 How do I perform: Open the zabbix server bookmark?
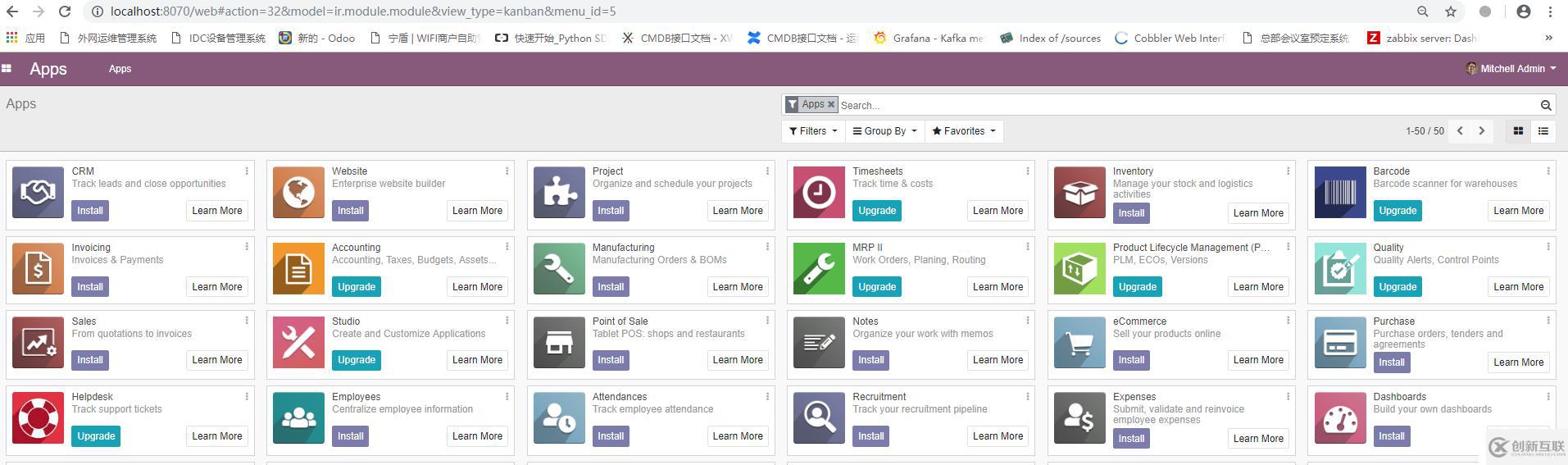[x=1421, y=38]
